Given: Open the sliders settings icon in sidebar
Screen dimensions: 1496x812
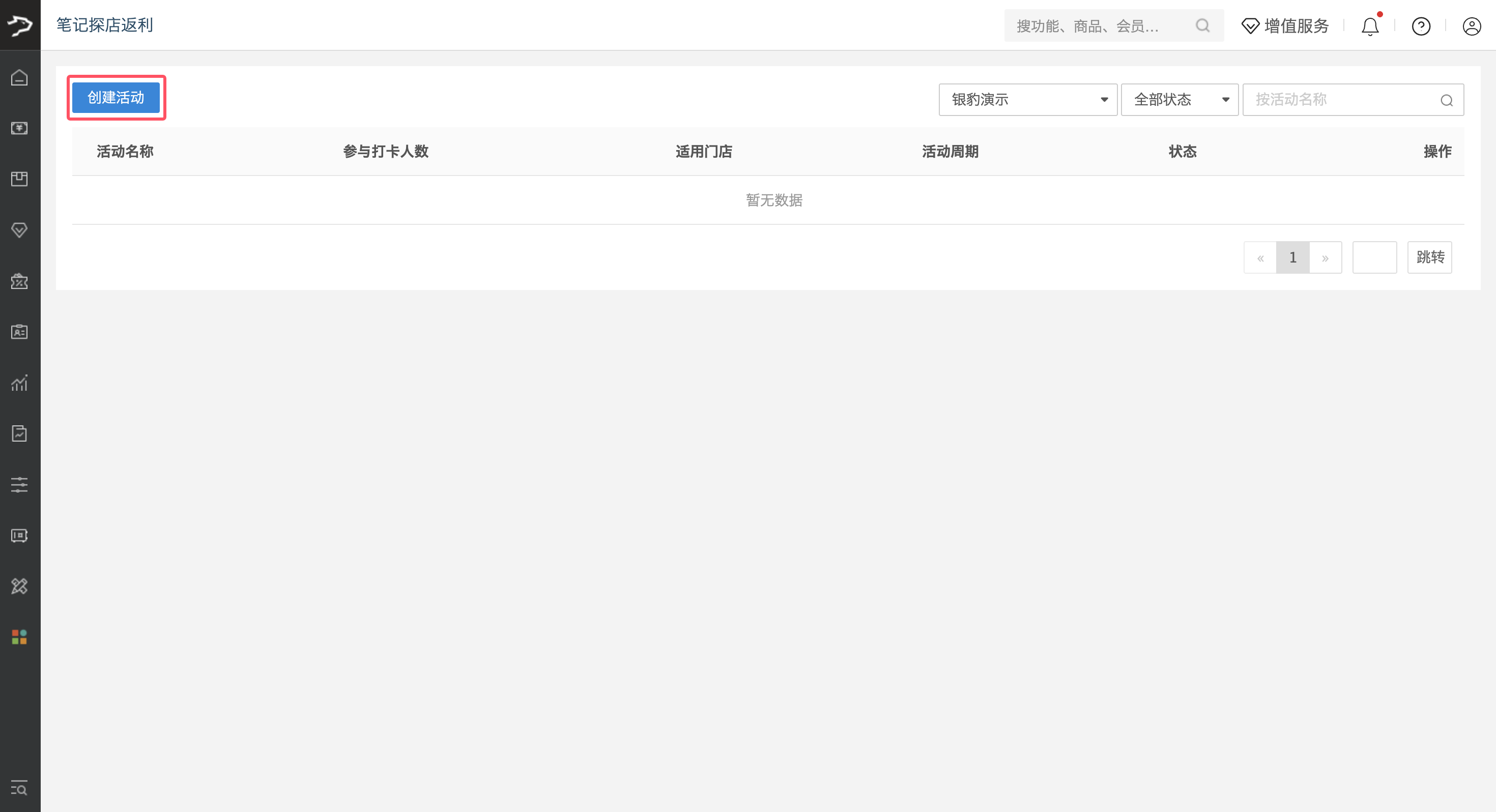Looking at the screenshot, I should tap(19, 484).
